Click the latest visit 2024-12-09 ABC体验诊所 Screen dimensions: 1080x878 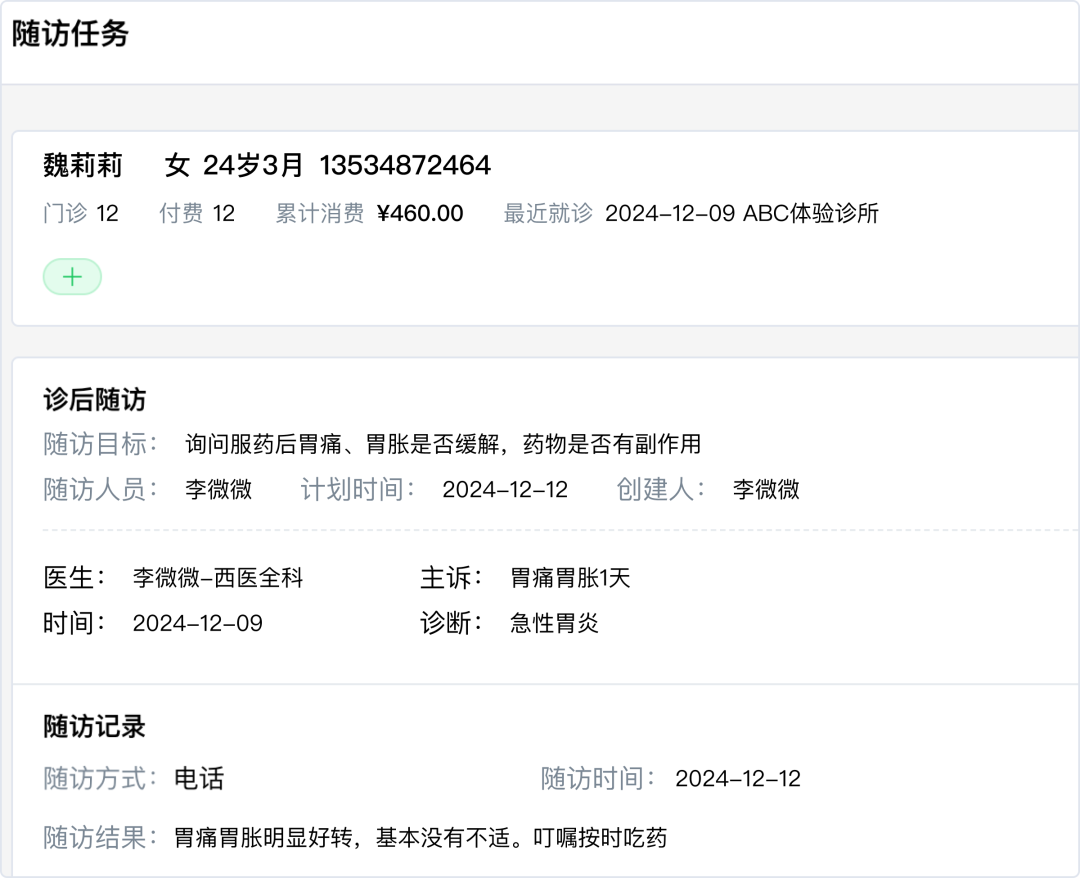741,213
